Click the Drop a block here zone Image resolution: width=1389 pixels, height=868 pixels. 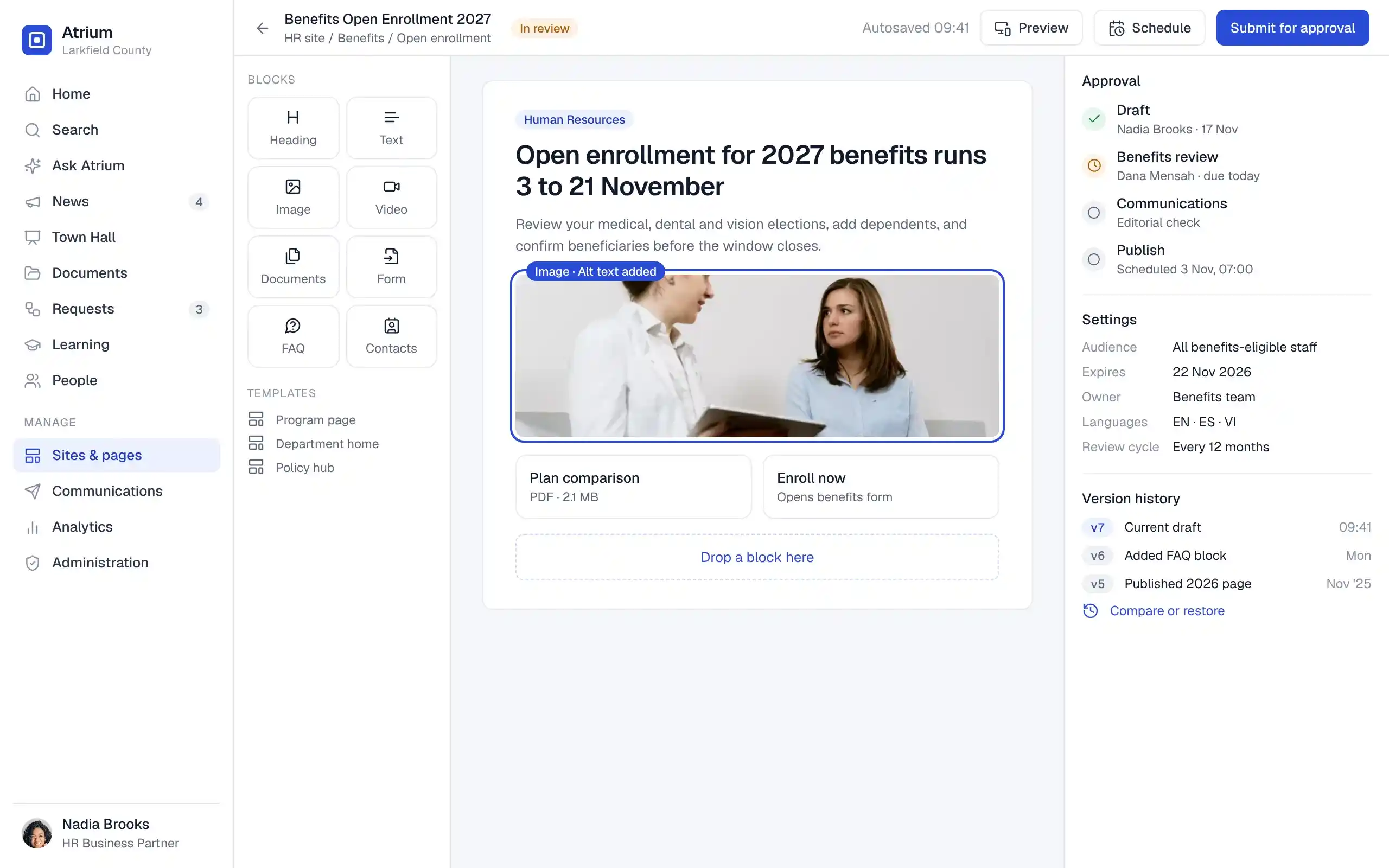point(757,558)
